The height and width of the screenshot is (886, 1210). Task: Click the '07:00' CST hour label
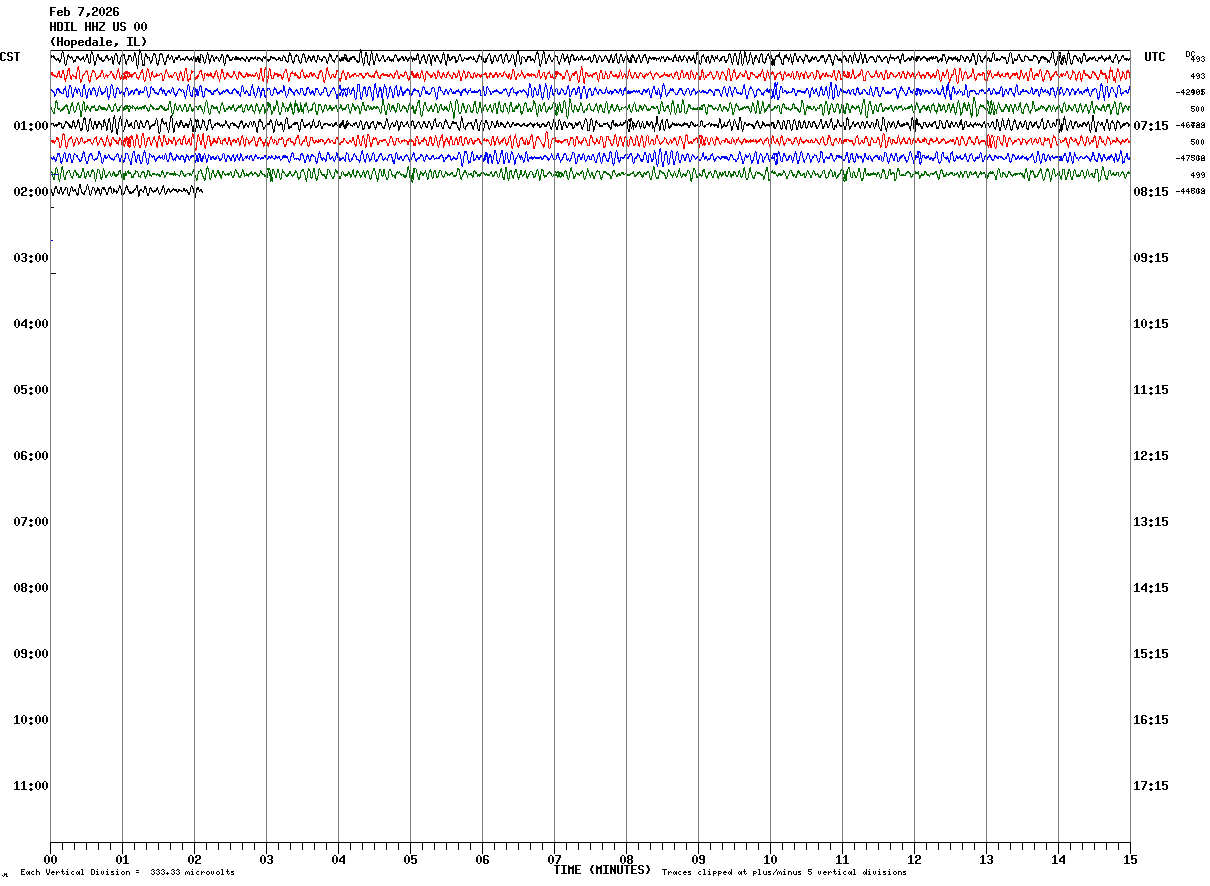(31, 522)
